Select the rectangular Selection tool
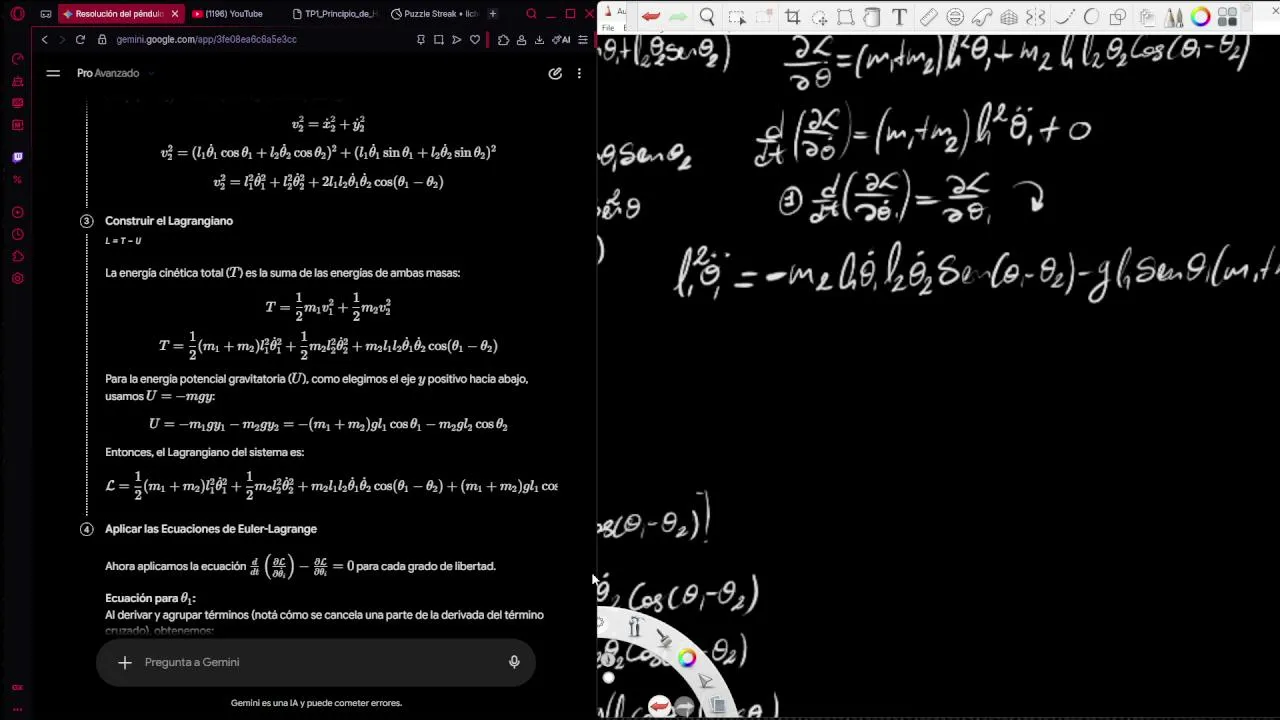Image resolution: width=1280 pixels, height=720 pixels. [737, 17]
